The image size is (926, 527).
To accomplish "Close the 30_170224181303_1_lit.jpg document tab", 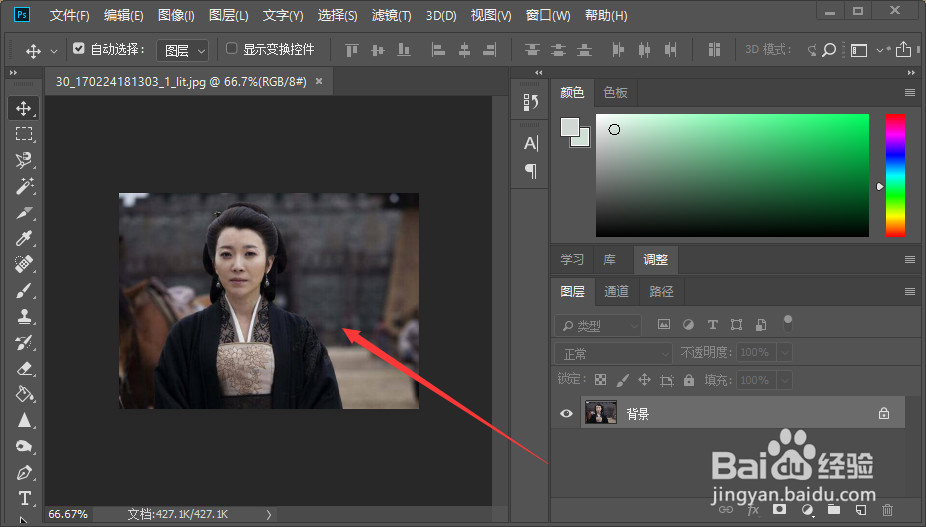I will (x=319, y=82).
